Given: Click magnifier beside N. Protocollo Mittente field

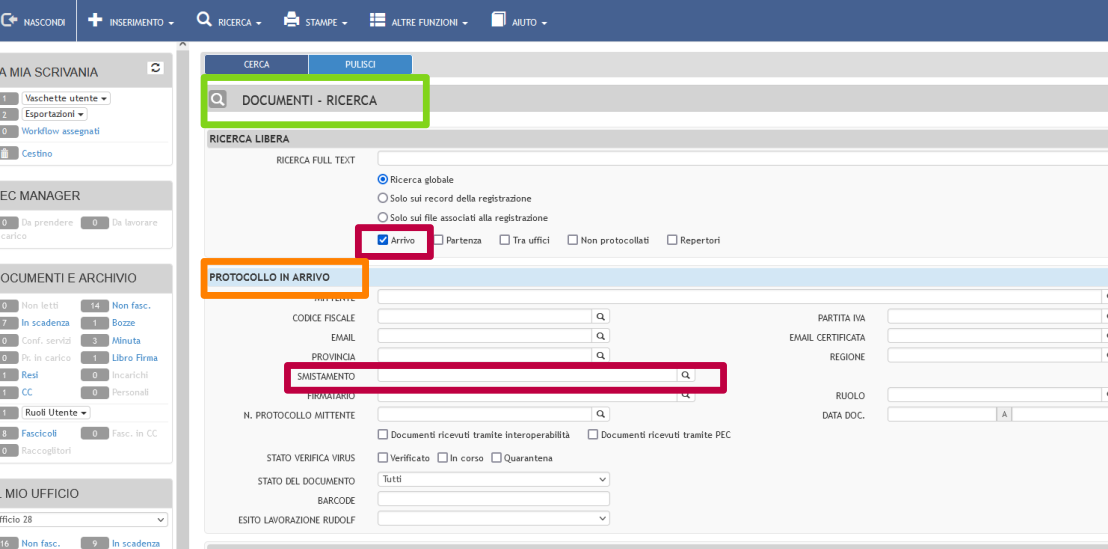Looking at the screenshot, I should pos(601,413).
